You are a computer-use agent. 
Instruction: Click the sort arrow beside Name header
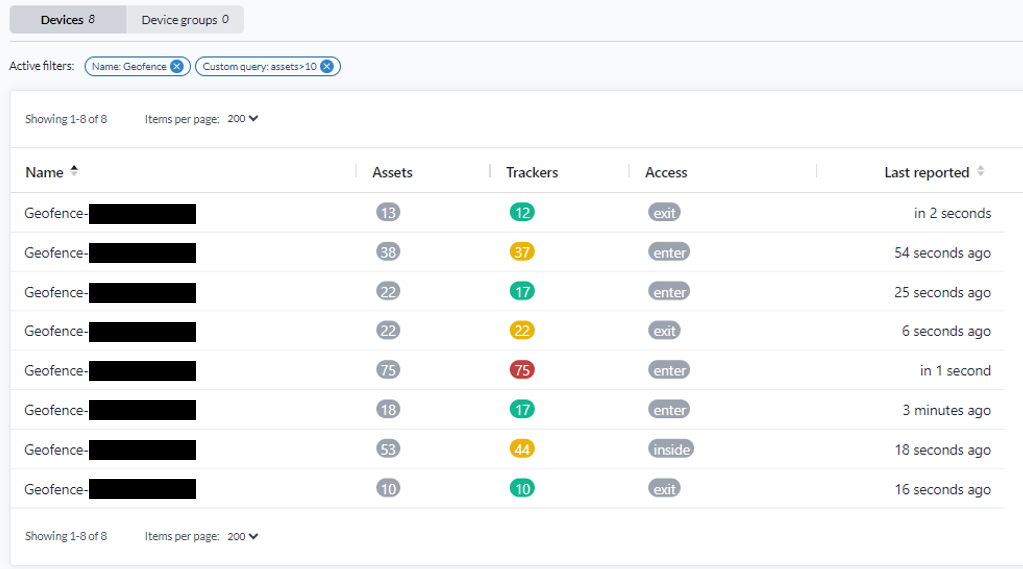coord(74,171)
